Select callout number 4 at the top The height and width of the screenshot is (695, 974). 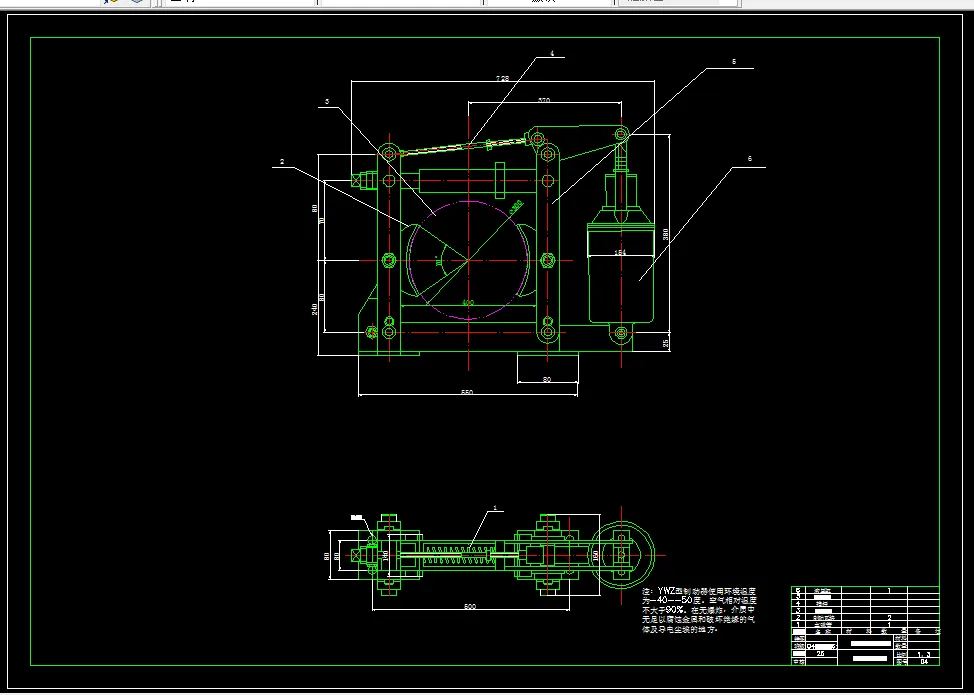552,54
